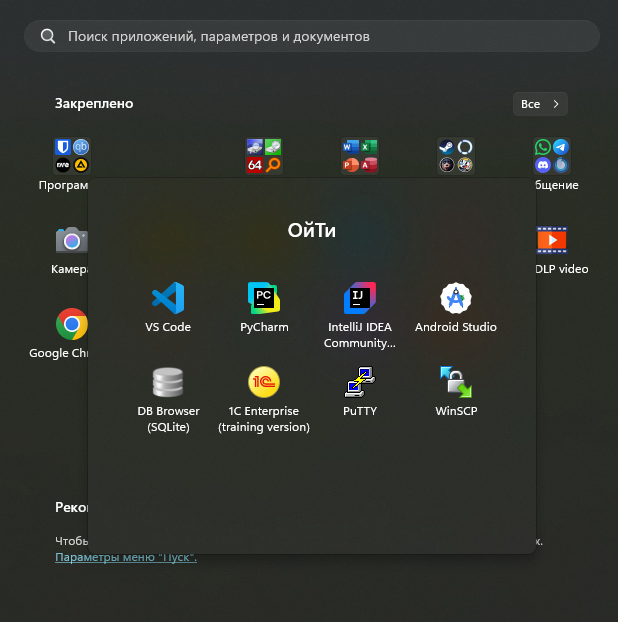This screenshot has width=618, height=622.
Task: Click the ОйТи folder title to rename
Action: [312, 230]
